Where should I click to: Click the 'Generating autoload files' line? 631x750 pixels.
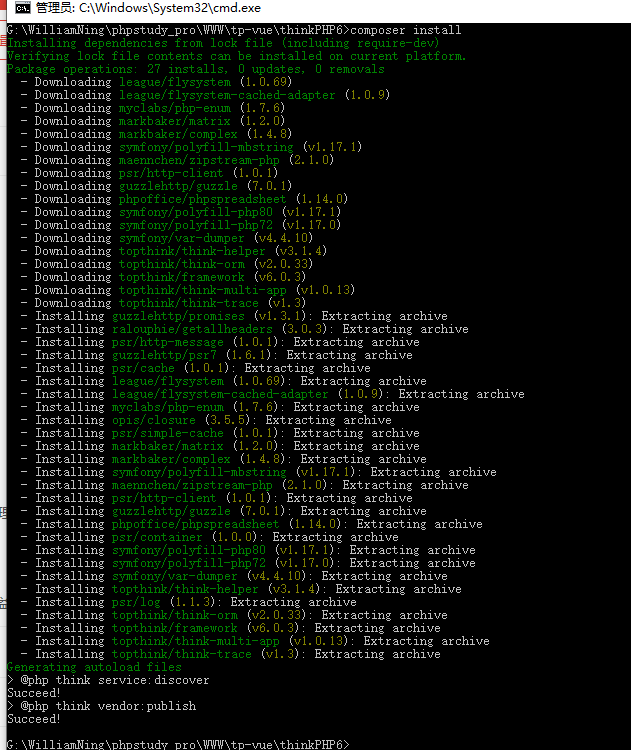pyautogui.click(x=94, y=667)
